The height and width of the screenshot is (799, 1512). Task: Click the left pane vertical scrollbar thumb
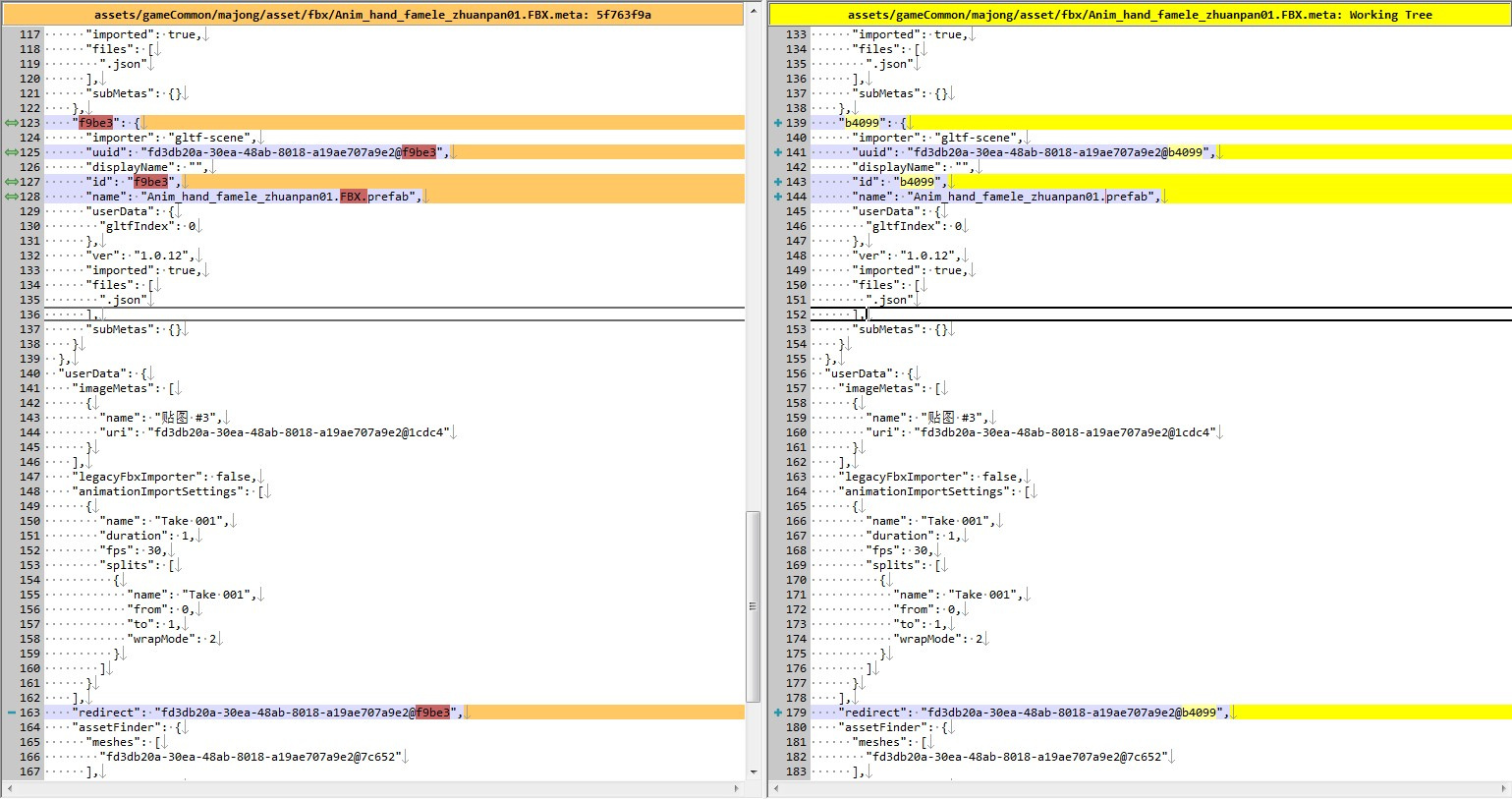coord(754,606)
